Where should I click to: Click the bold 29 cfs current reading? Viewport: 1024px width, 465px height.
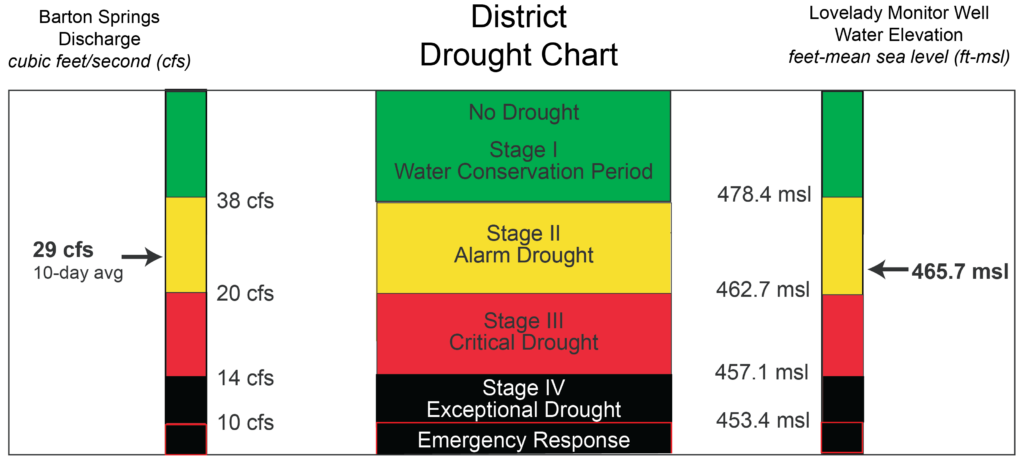[63, 249]
